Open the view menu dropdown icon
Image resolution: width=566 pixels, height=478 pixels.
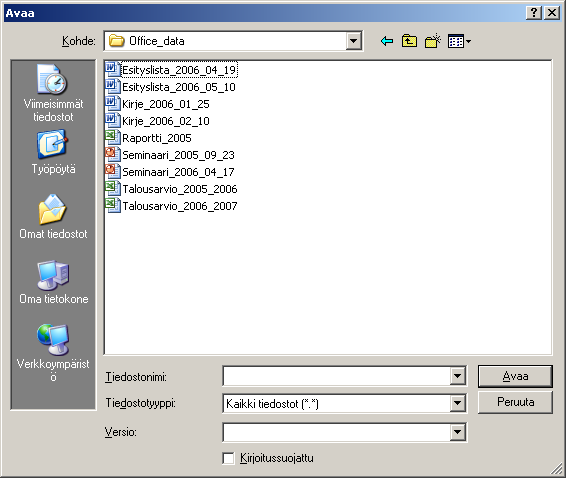pyautogui.click(x=459, y=41)
